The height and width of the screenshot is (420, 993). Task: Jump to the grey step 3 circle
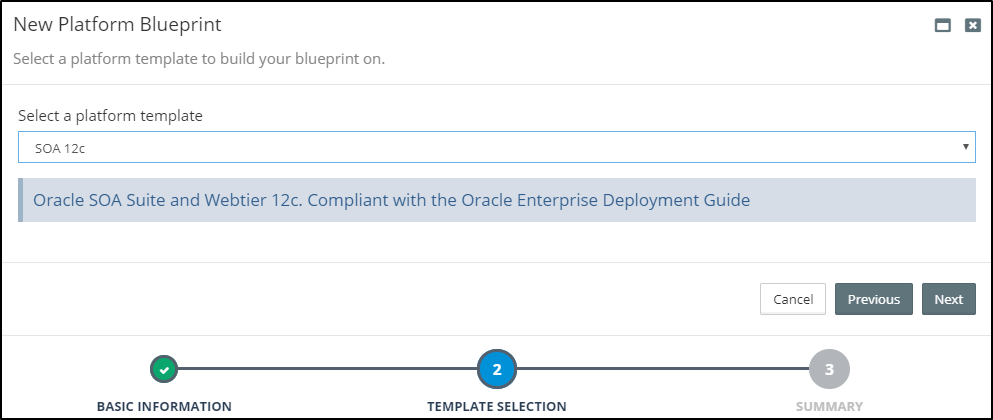[829, 369]
